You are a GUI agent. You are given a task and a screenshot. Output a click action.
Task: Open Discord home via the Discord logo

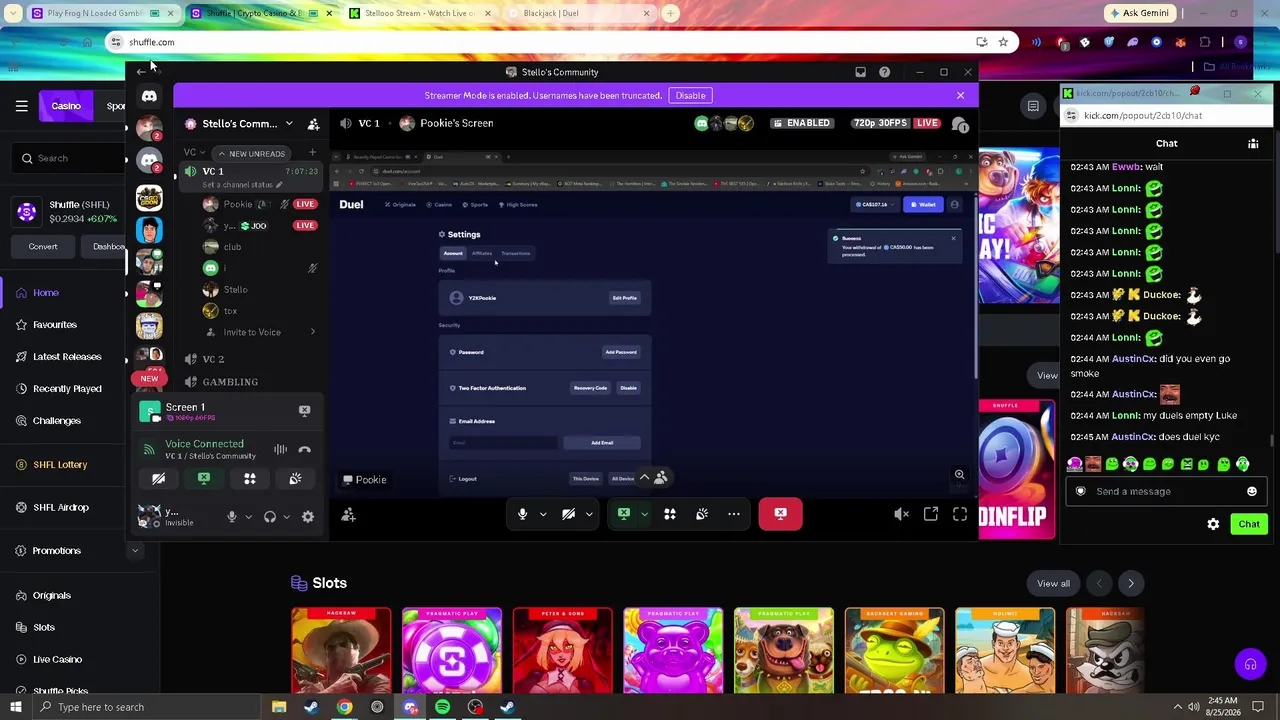point(149,96)
